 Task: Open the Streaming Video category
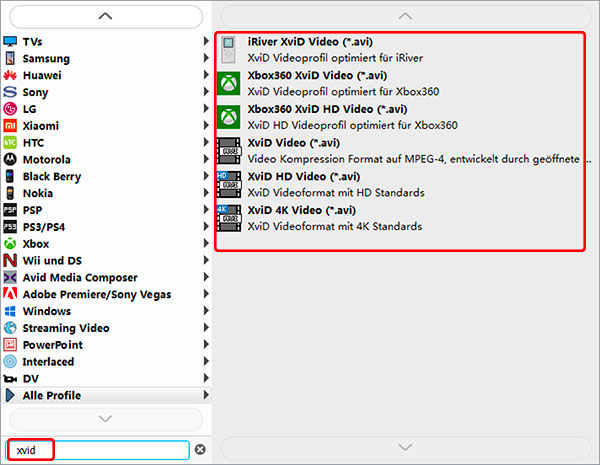click(106, 328)
